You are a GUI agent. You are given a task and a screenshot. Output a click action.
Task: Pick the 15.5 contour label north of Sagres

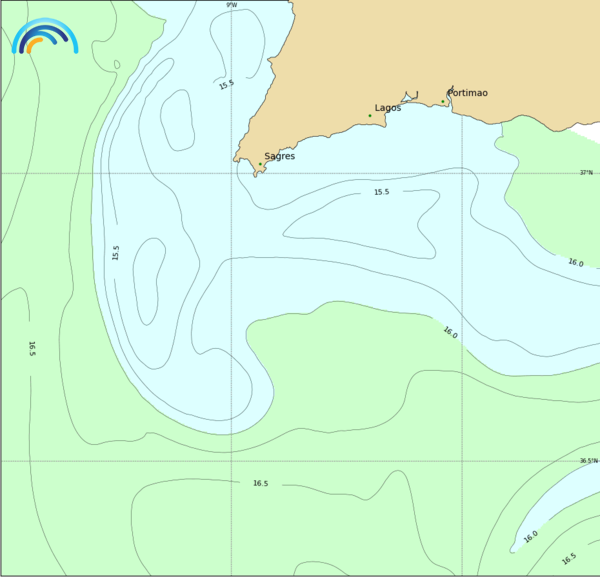(x=227, y=85)
